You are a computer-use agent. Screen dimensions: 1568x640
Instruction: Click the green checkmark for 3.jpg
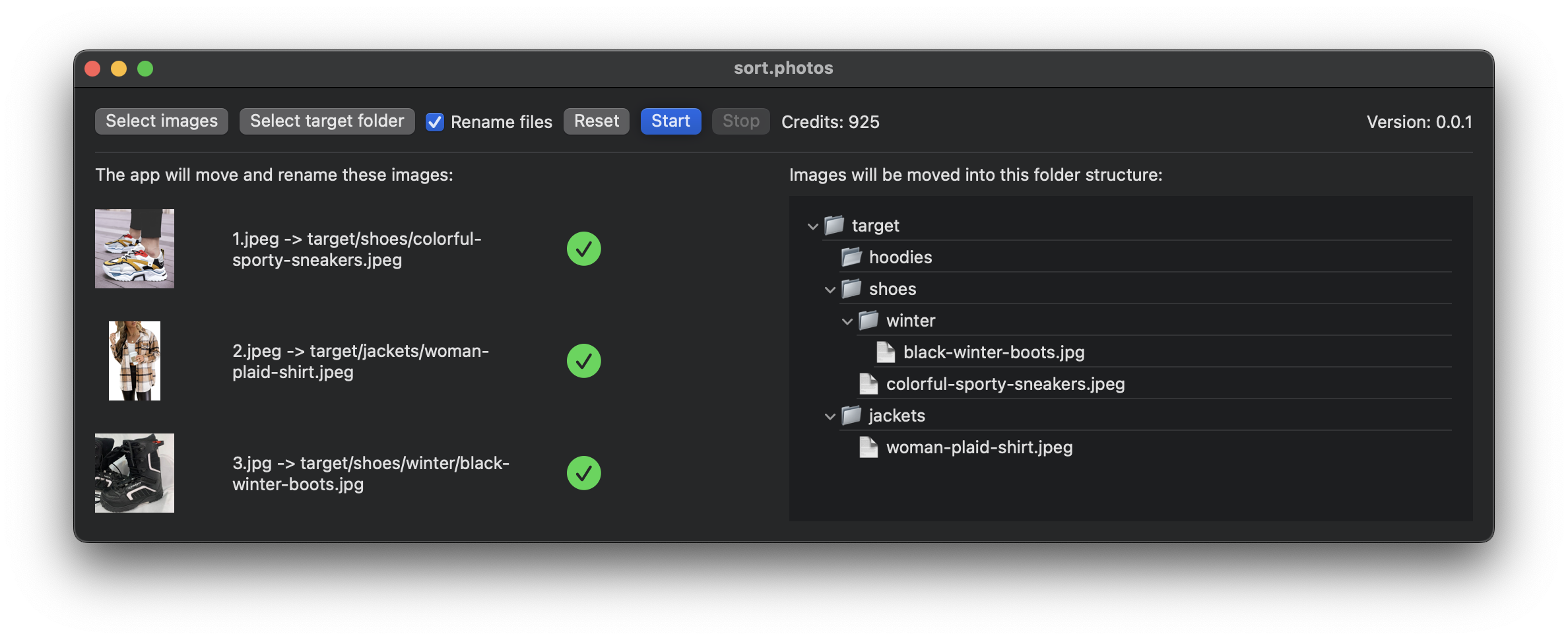pos(583,473)
